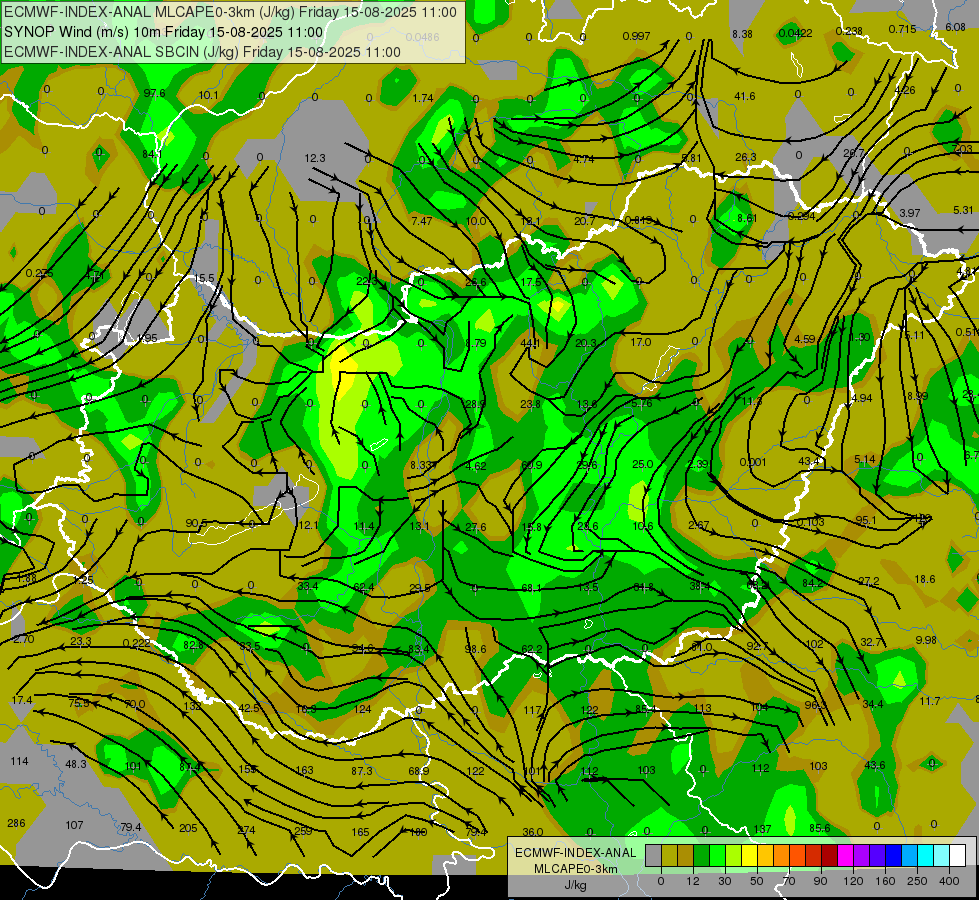The image size is (979, 900).
Task: Click the map value 0.0422
Action: pos(795,33)
